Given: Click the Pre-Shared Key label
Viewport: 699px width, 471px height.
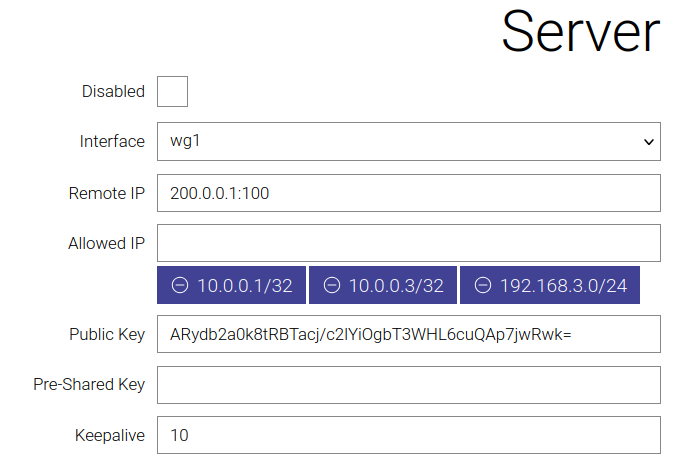Looking at the screenshot, I should 89,385.
